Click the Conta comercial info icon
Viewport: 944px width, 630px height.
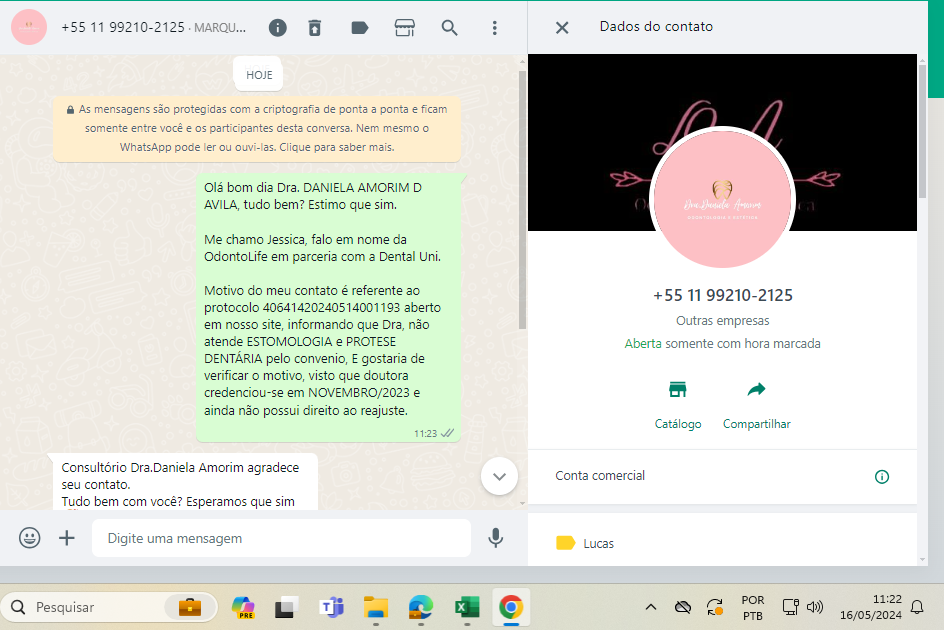(x=881, y=477)
